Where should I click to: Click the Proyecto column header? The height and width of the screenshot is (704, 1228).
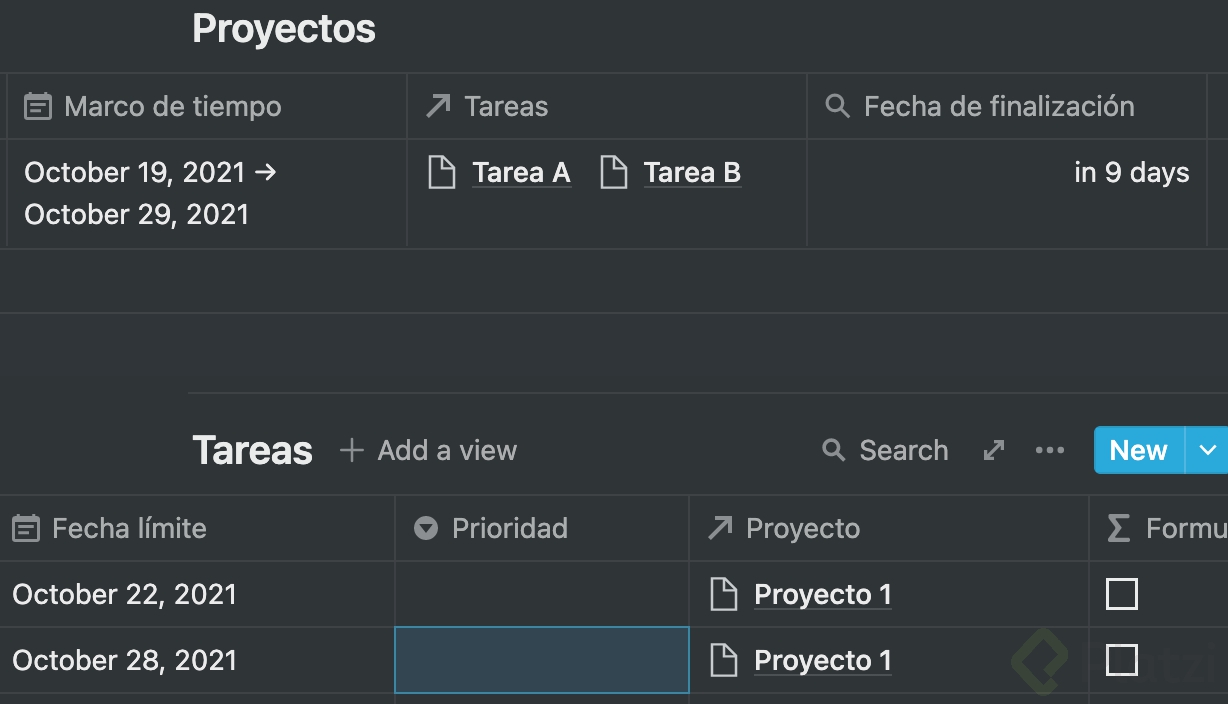(x=802, y=528)
